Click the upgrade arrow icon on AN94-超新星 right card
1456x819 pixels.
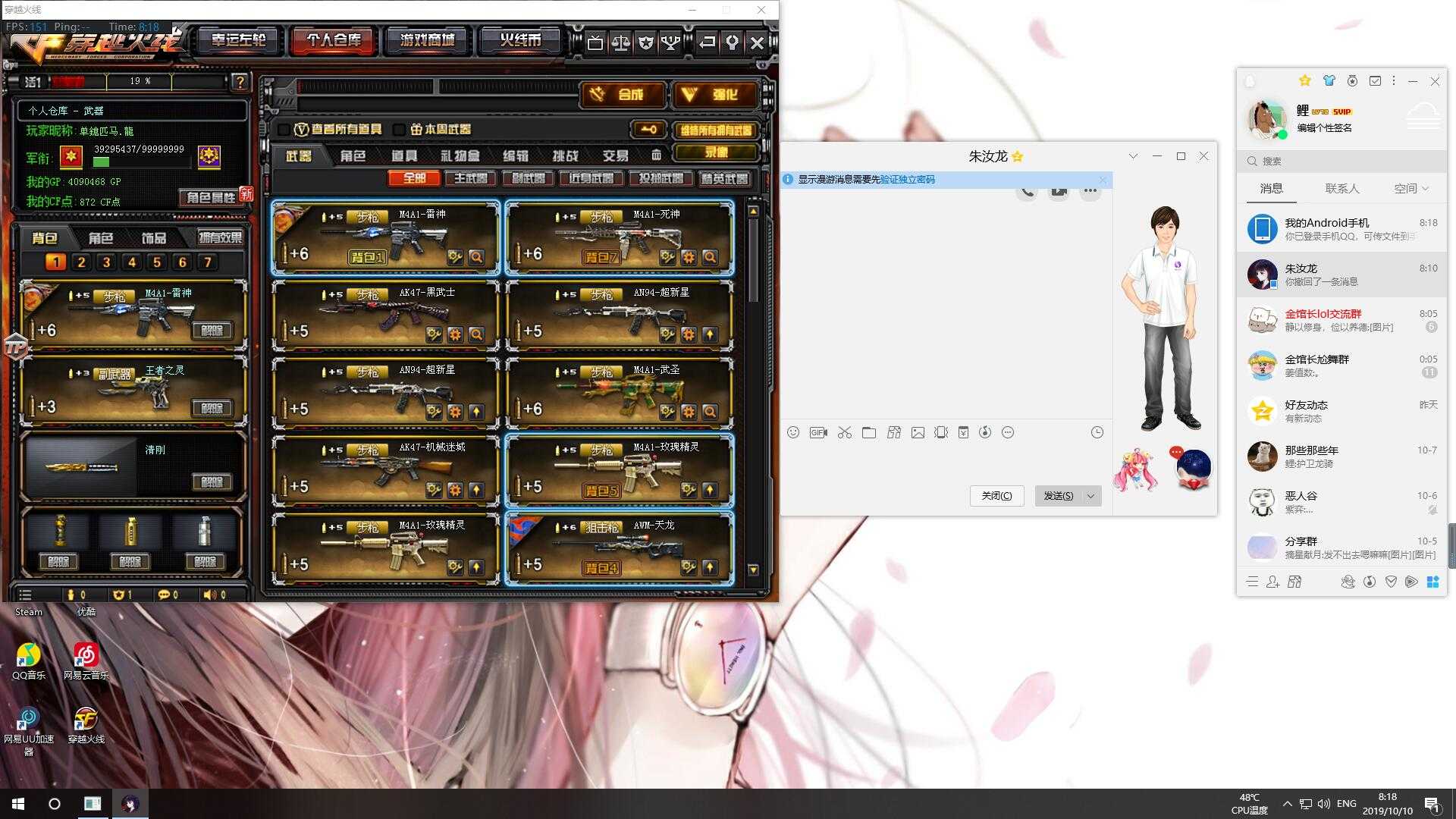tap(710, 334)
